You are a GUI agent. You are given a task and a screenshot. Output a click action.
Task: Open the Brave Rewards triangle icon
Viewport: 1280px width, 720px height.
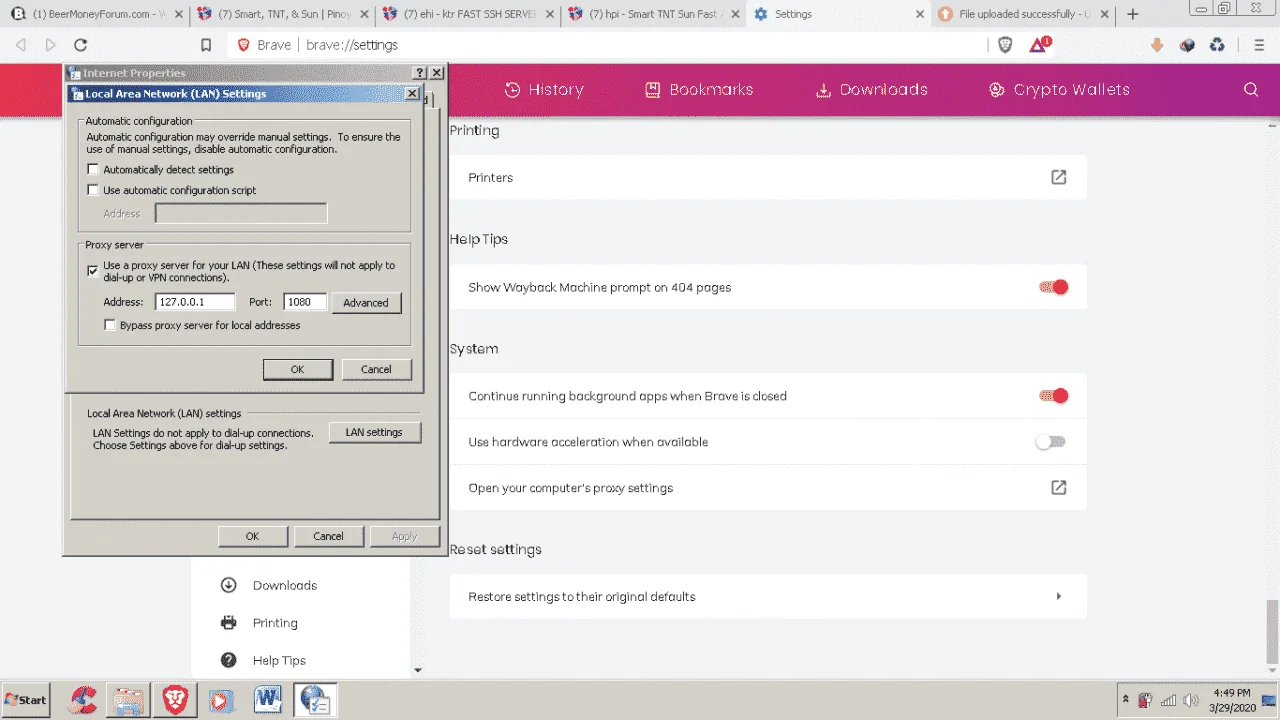coord(1039,45)
